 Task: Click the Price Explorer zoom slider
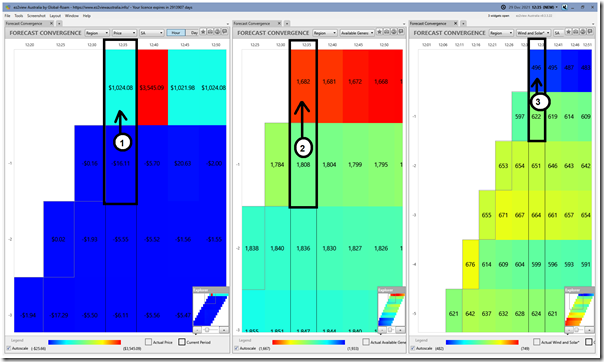[210, 330]
